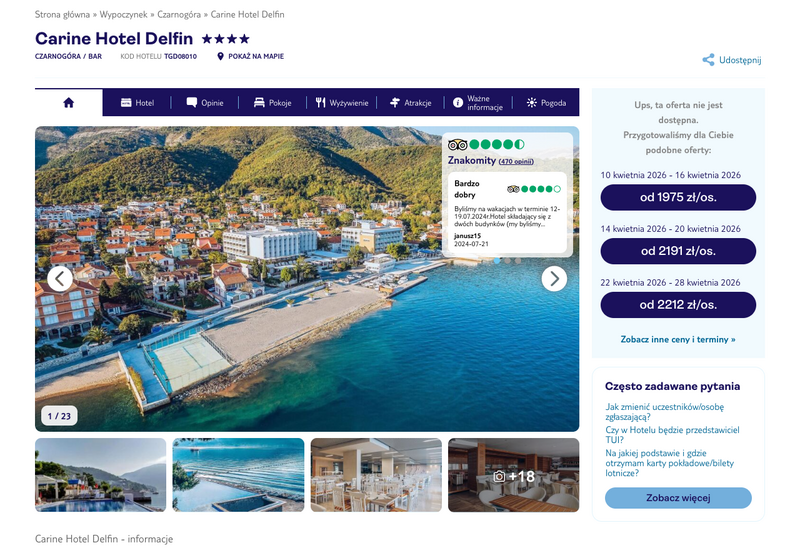Click the home icon tab
Screen dimensions: 800x553
point(68,103)
